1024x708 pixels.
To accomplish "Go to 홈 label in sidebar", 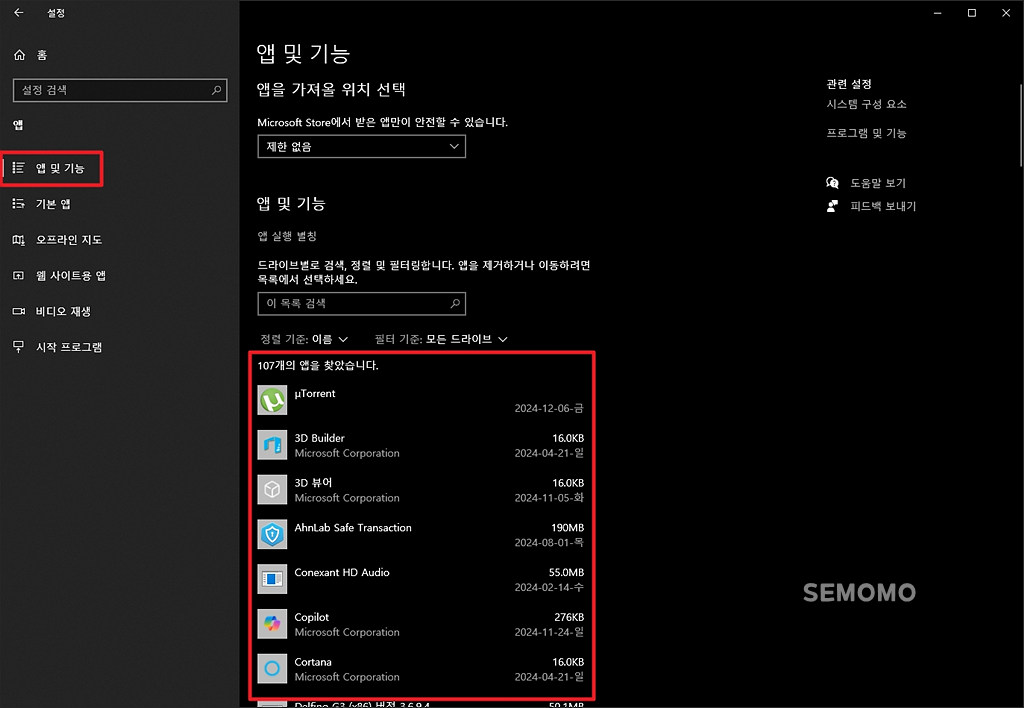I will 42,55.
